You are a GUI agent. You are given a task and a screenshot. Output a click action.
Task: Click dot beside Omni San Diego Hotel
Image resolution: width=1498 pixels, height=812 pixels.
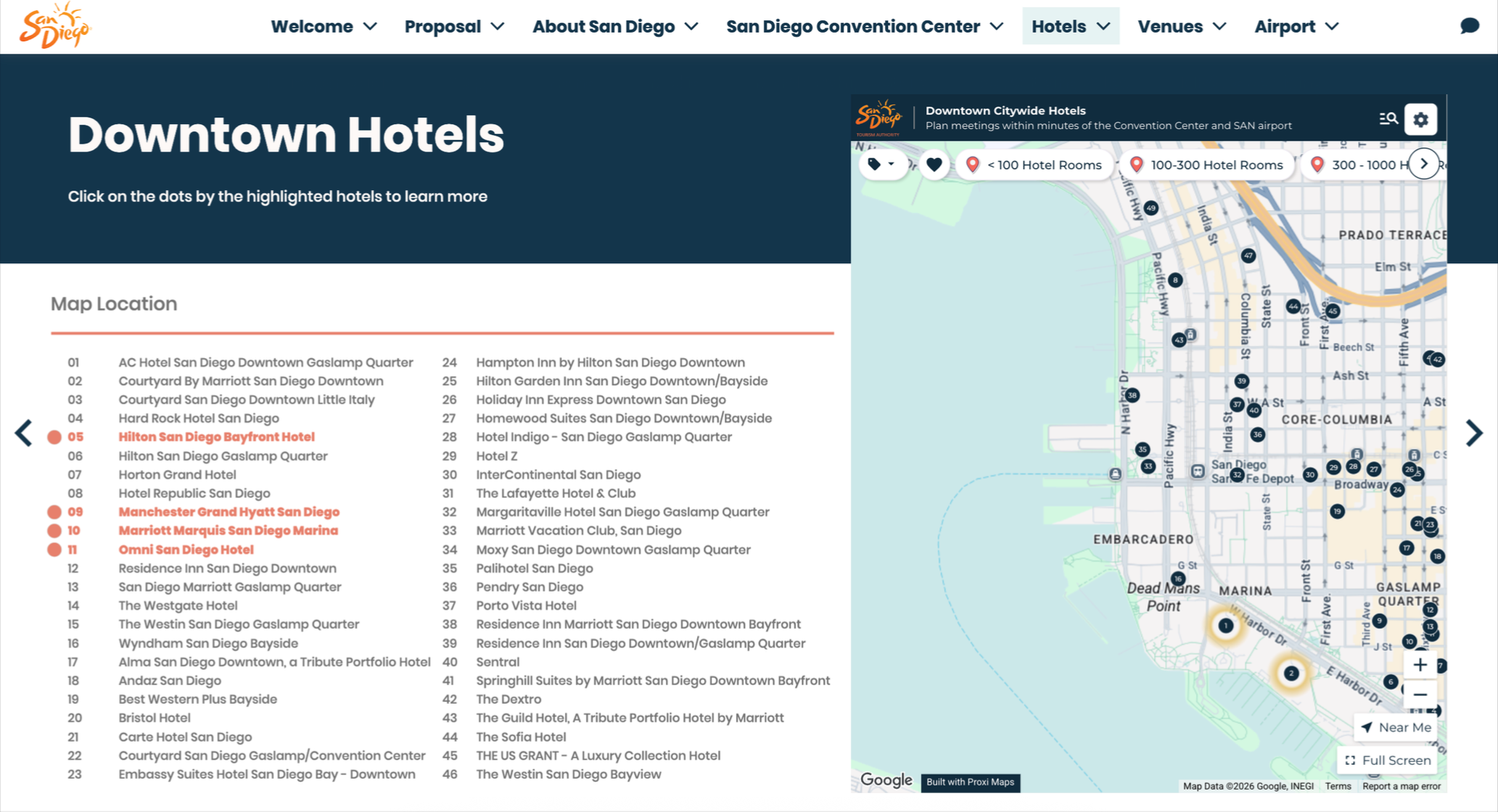click(54, 550)
